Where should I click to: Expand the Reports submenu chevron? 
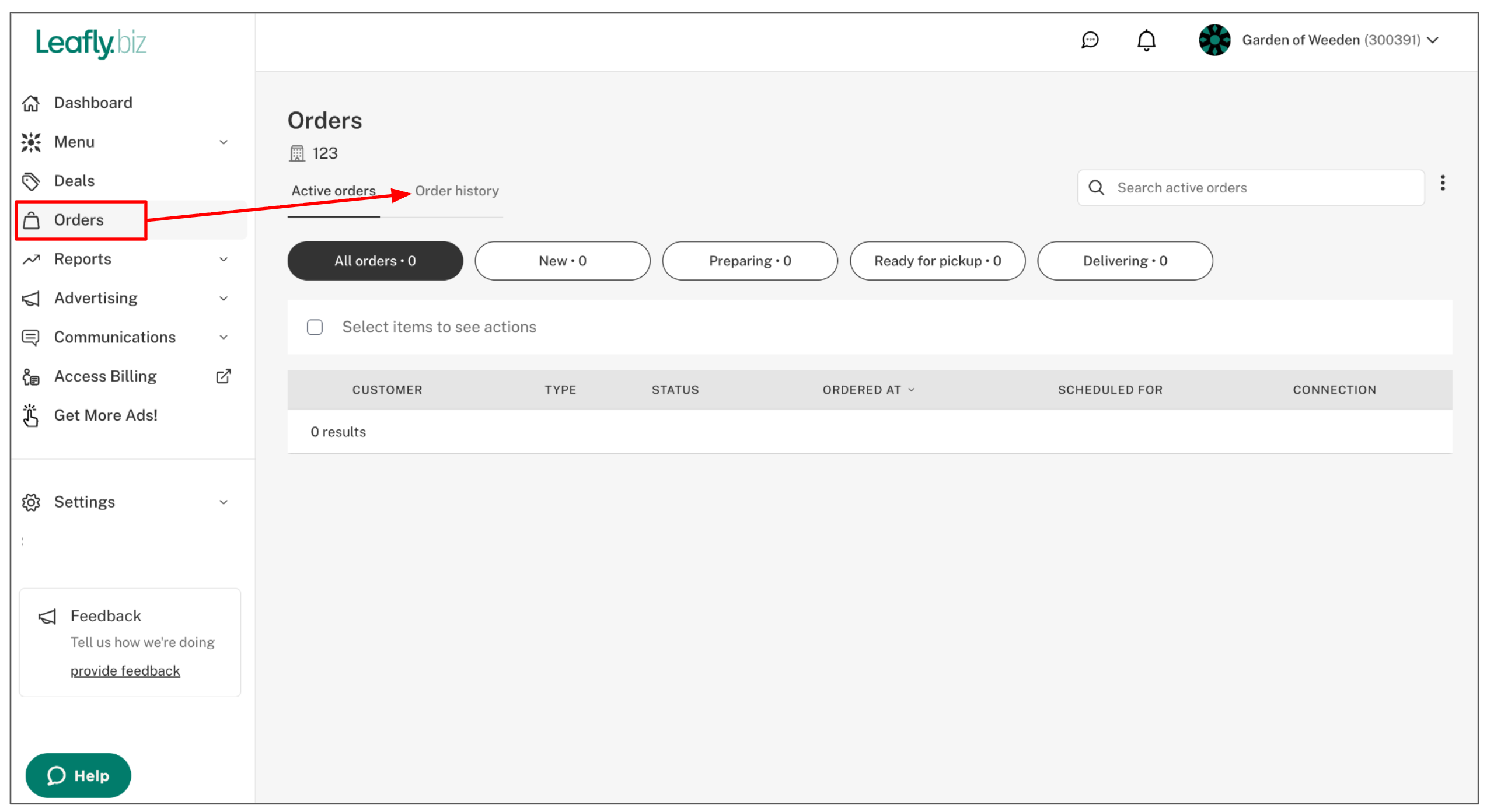click(224, 260)
